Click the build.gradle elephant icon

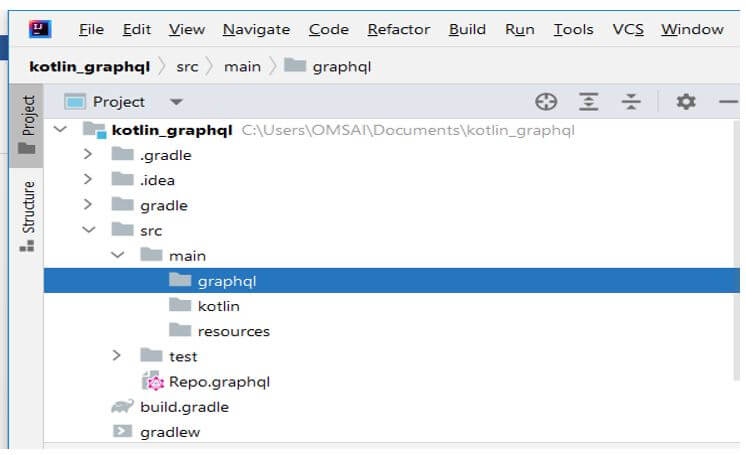coord(122,406)
